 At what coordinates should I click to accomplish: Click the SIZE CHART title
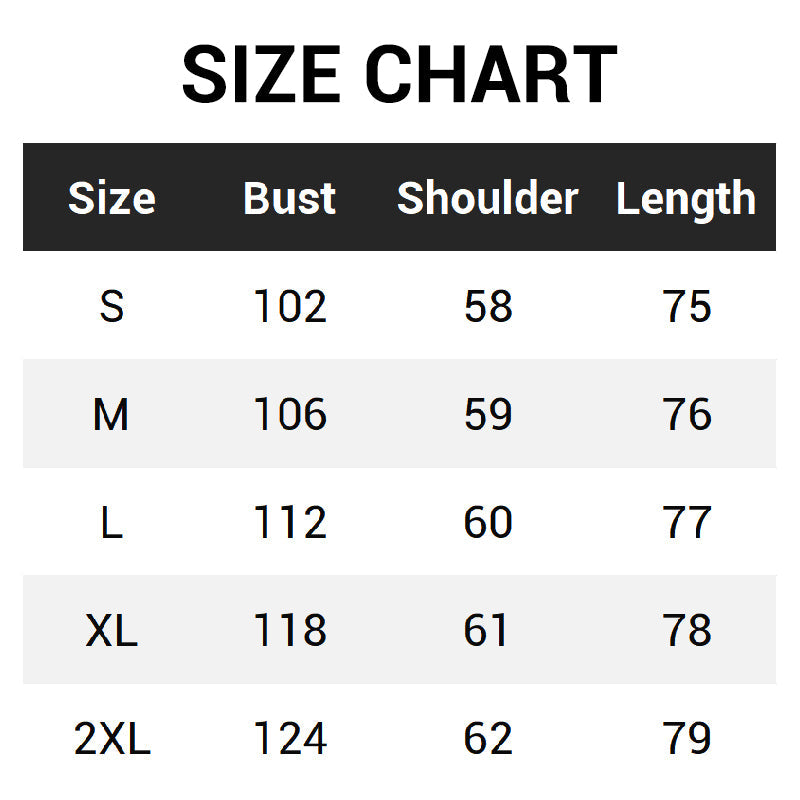399,75
